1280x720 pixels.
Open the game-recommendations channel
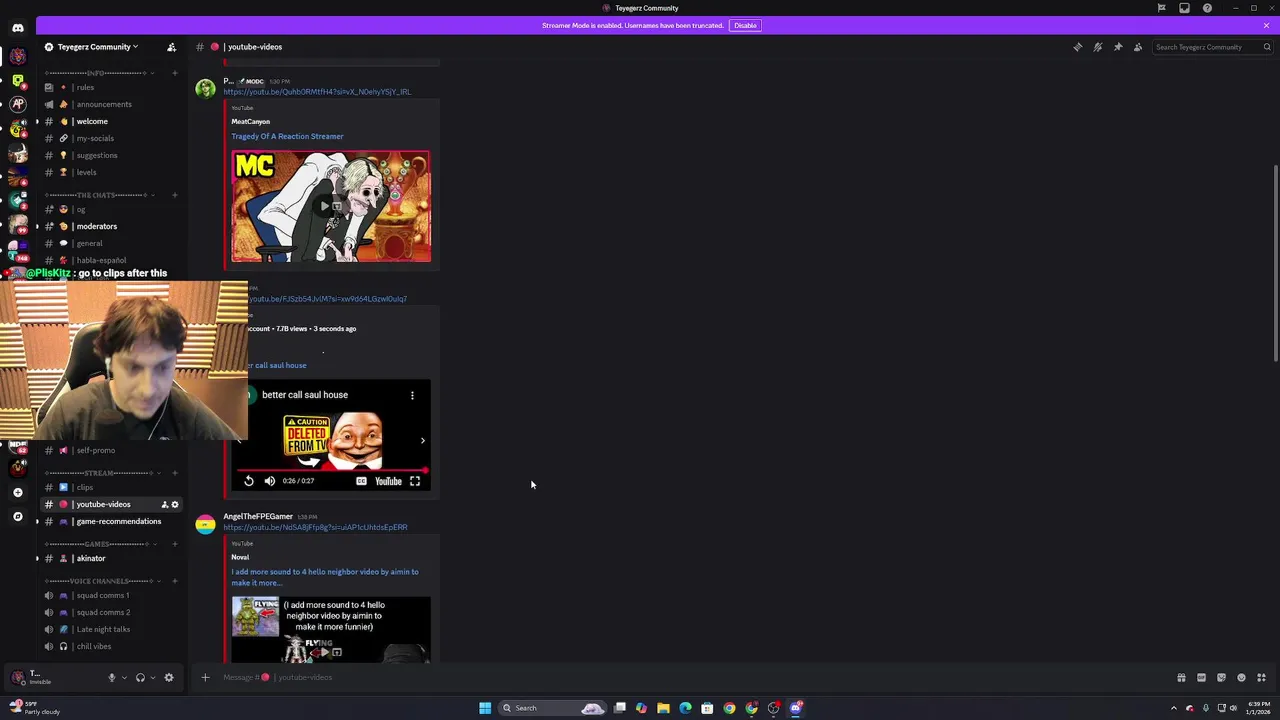(x=110, y=521)
